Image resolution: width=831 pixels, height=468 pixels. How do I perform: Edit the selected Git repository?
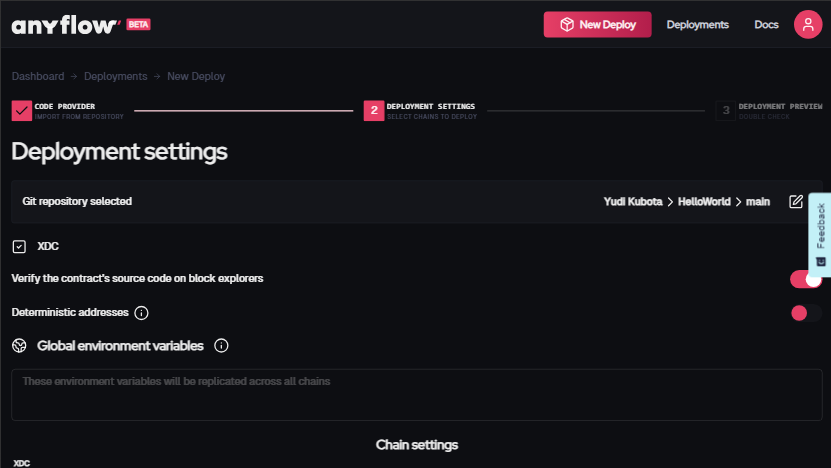(x=796, y=202)
